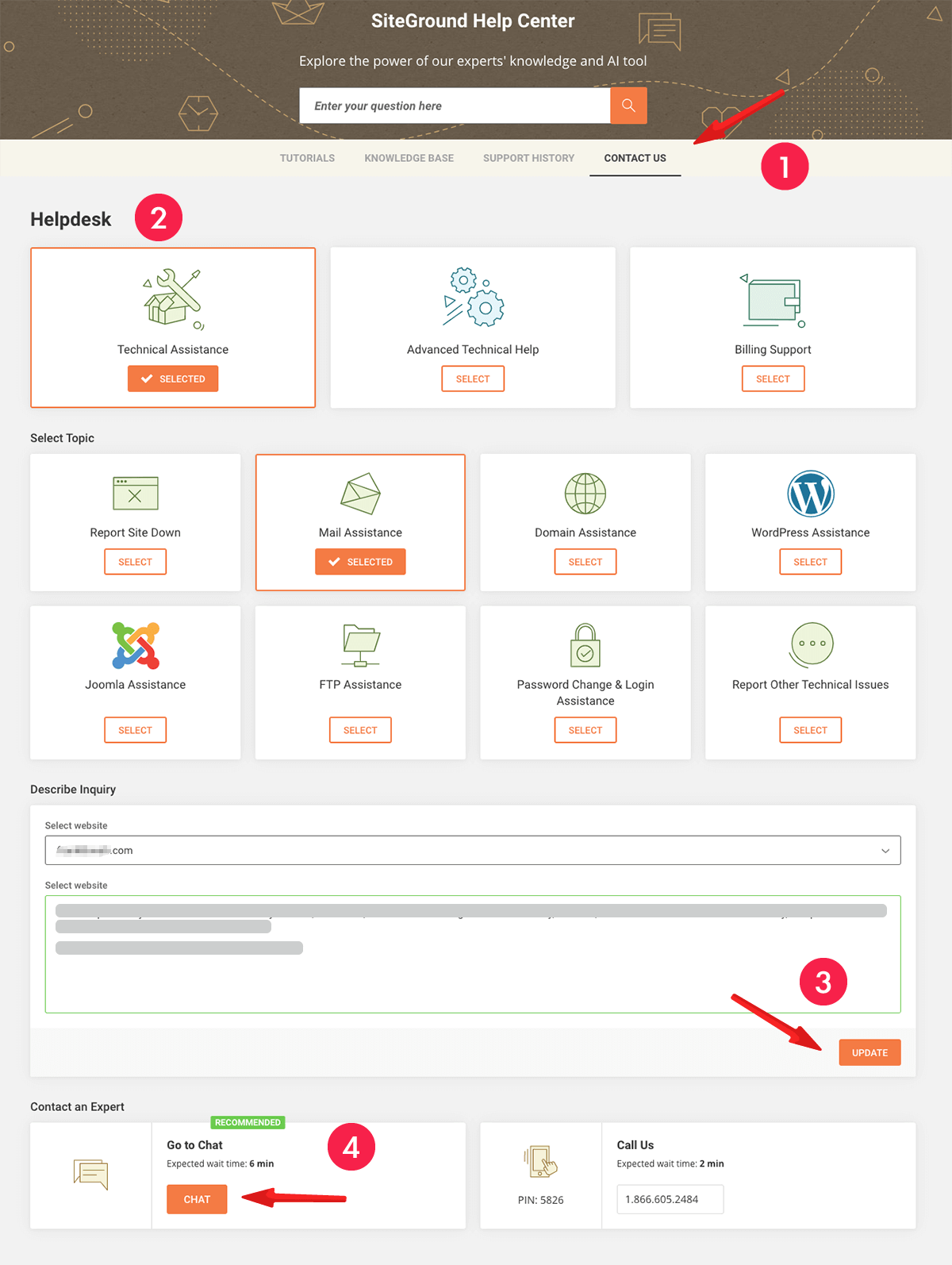Start a chat with the Chat button
Screen dimensions: 952x1265
pos(197,1199)
